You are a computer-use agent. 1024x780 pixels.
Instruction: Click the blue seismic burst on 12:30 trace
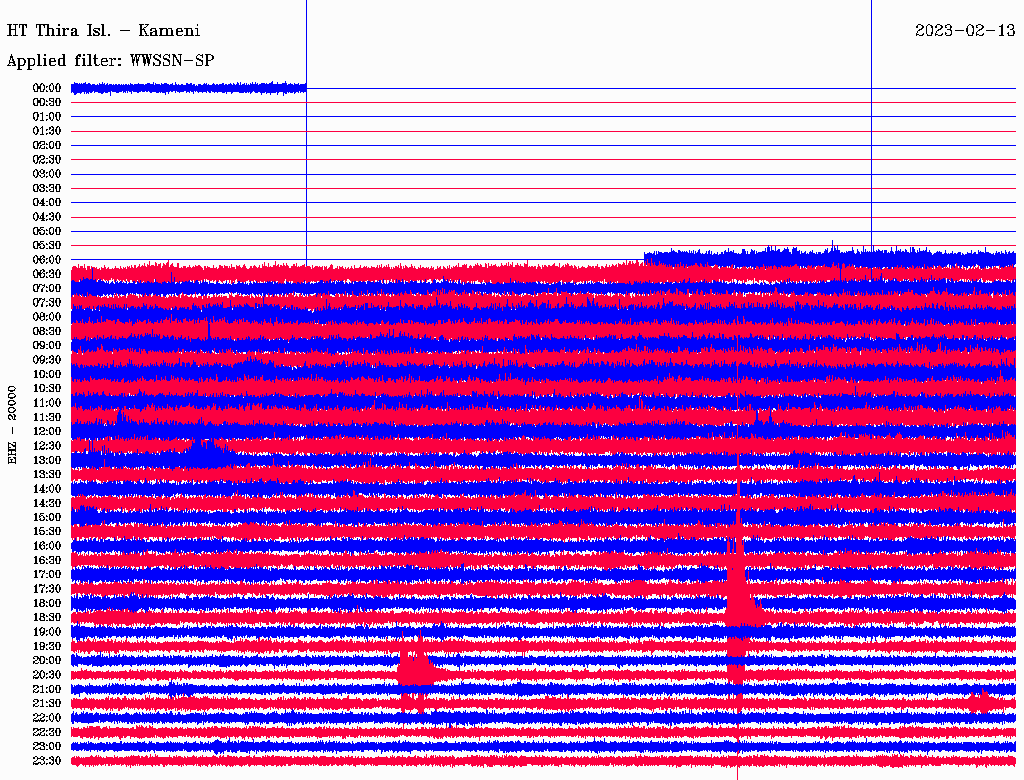pyautogui.click(x=205, y=455)
